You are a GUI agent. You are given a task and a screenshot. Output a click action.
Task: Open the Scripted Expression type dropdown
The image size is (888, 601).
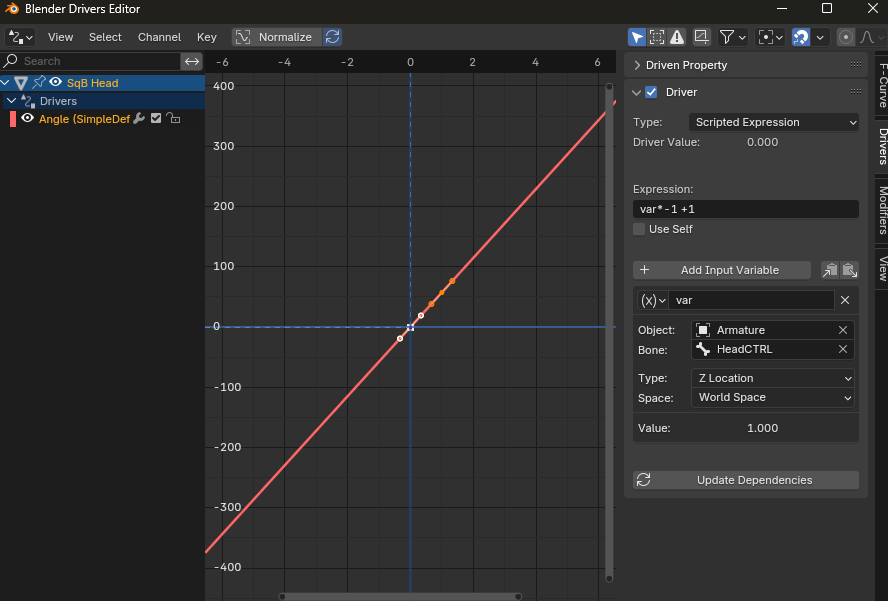774,122
